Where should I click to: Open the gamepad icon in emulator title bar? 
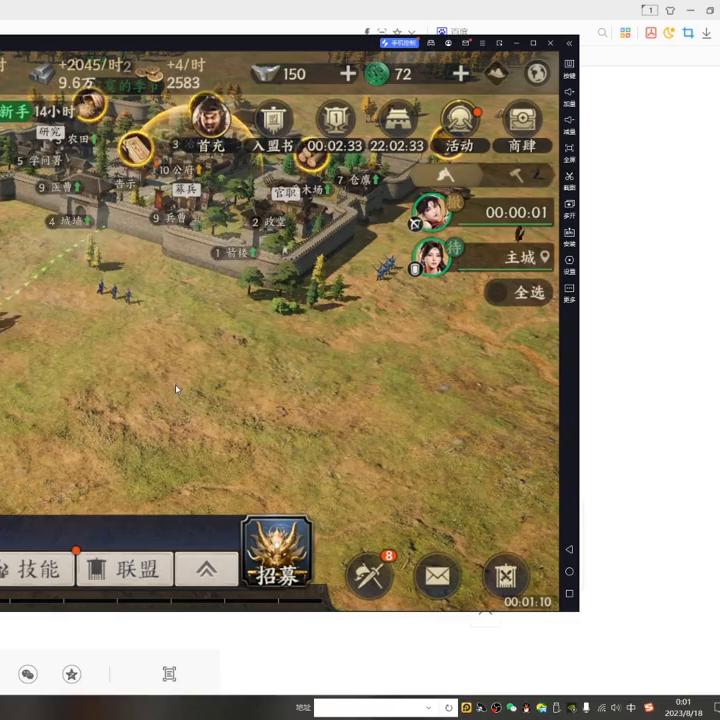pyautogui.click(x=431, y=43)
